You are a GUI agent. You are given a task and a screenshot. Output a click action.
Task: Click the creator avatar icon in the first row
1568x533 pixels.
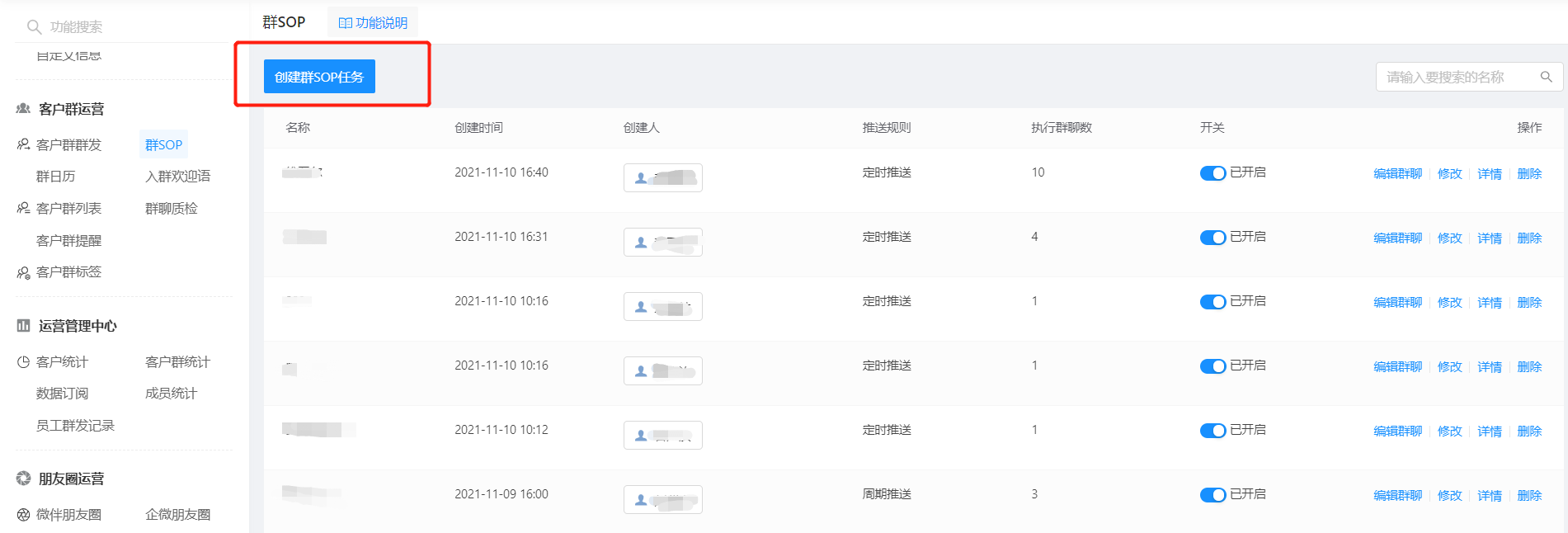point(641,178)
